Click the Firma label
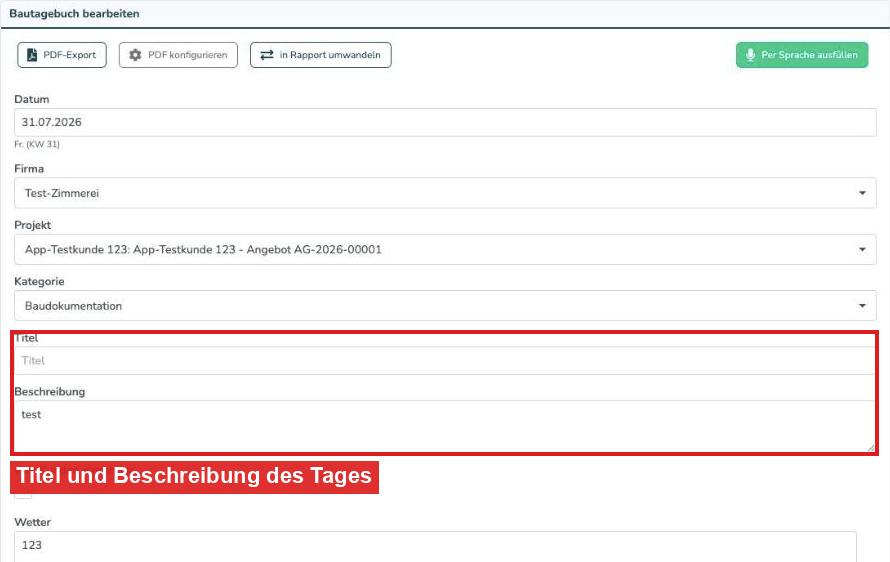Viewport: 890px width, 562px height. (x=29, y=169)
